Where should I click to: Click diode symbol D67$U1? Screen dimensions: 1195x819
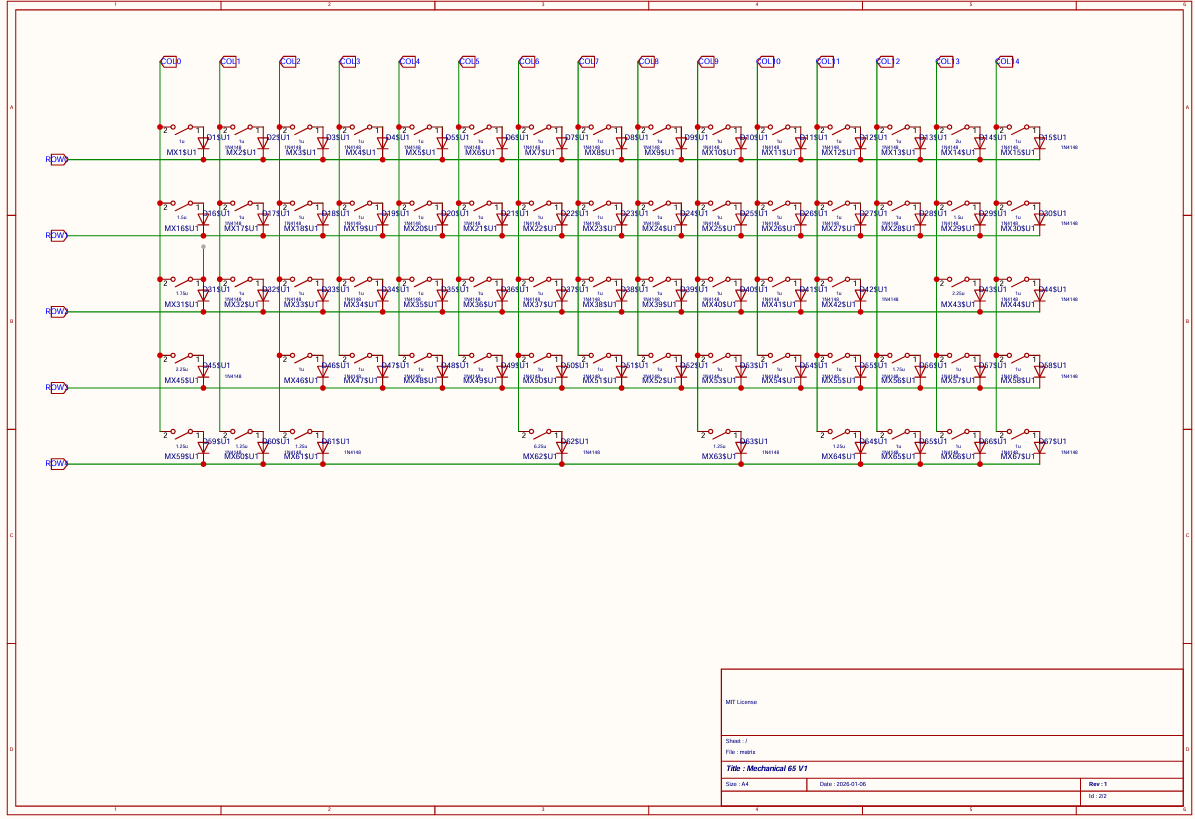[1040, 447]
